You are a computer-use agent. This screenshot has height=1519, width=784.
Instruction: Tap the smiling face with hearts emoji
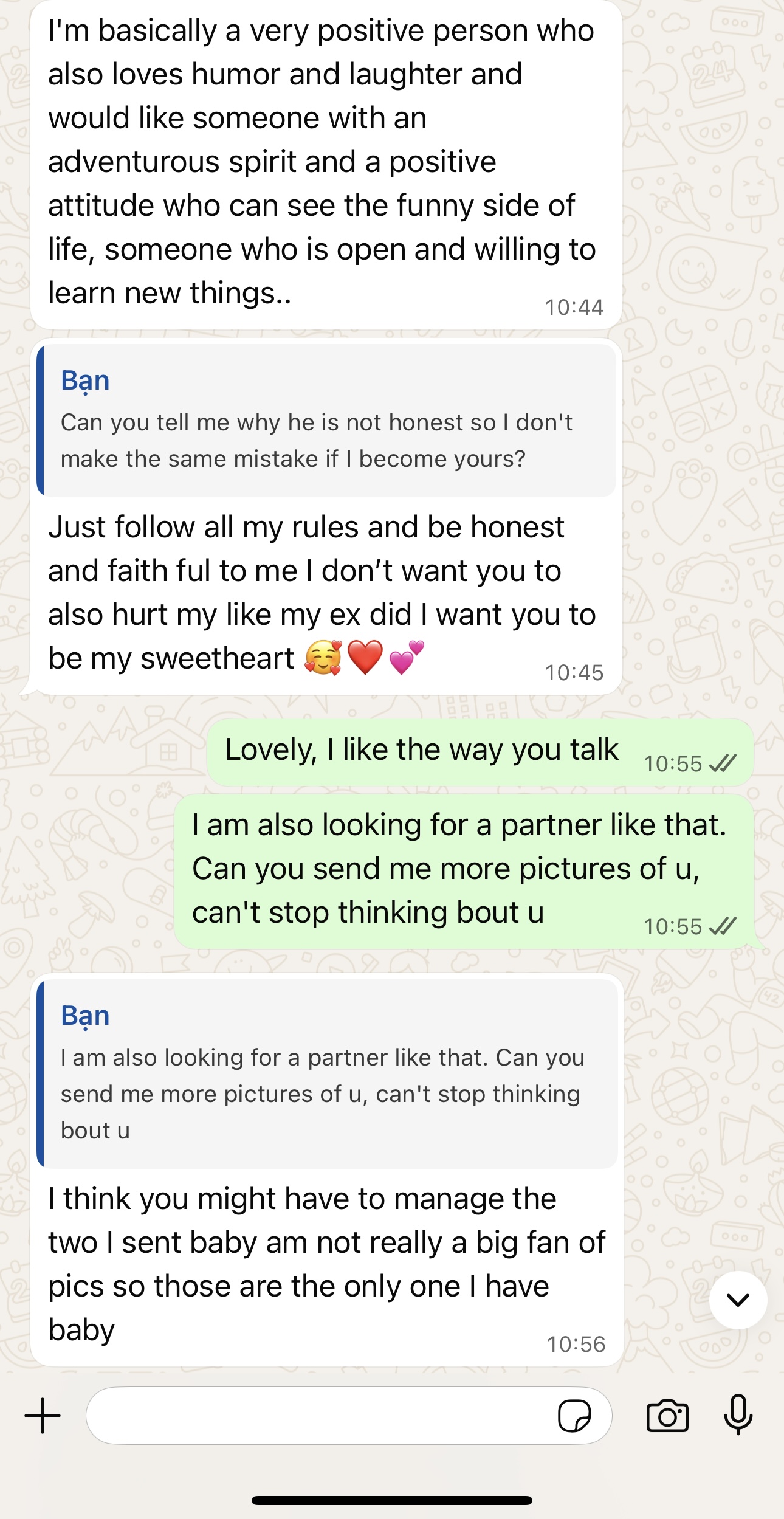324,658
